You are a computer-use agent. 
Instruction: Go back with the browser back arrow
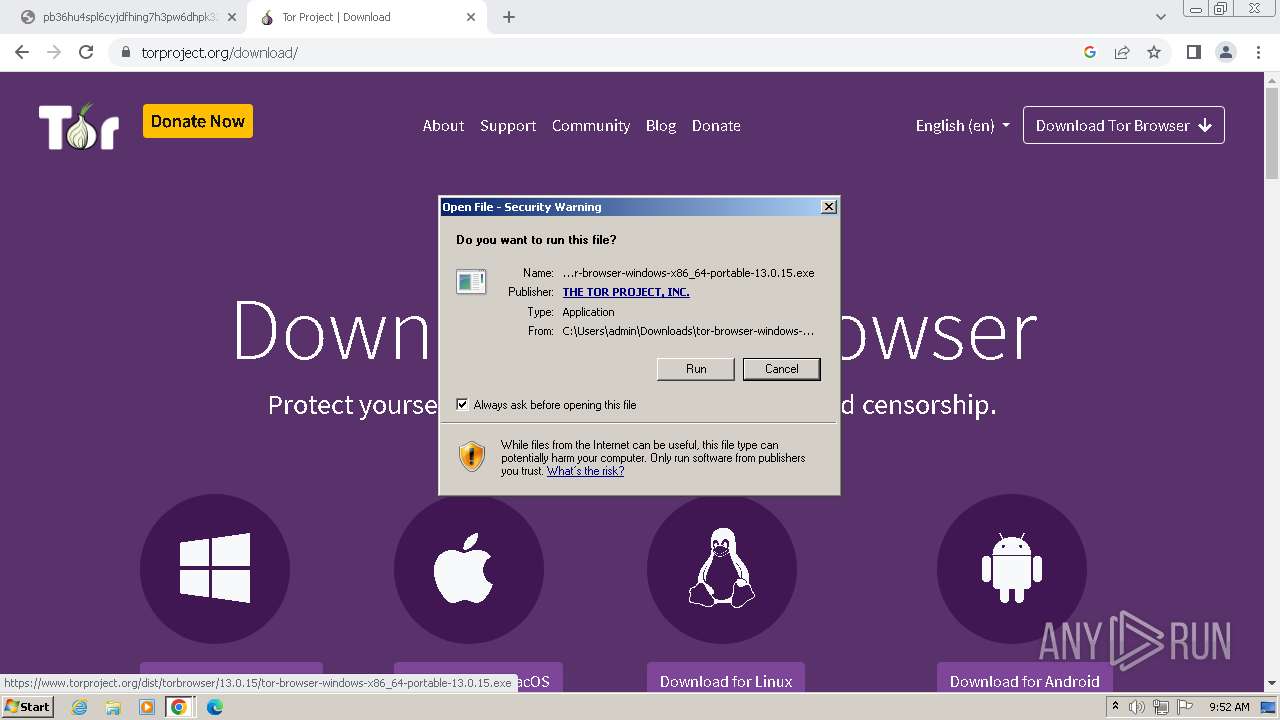pyautogui.click(x=22, y=52)
